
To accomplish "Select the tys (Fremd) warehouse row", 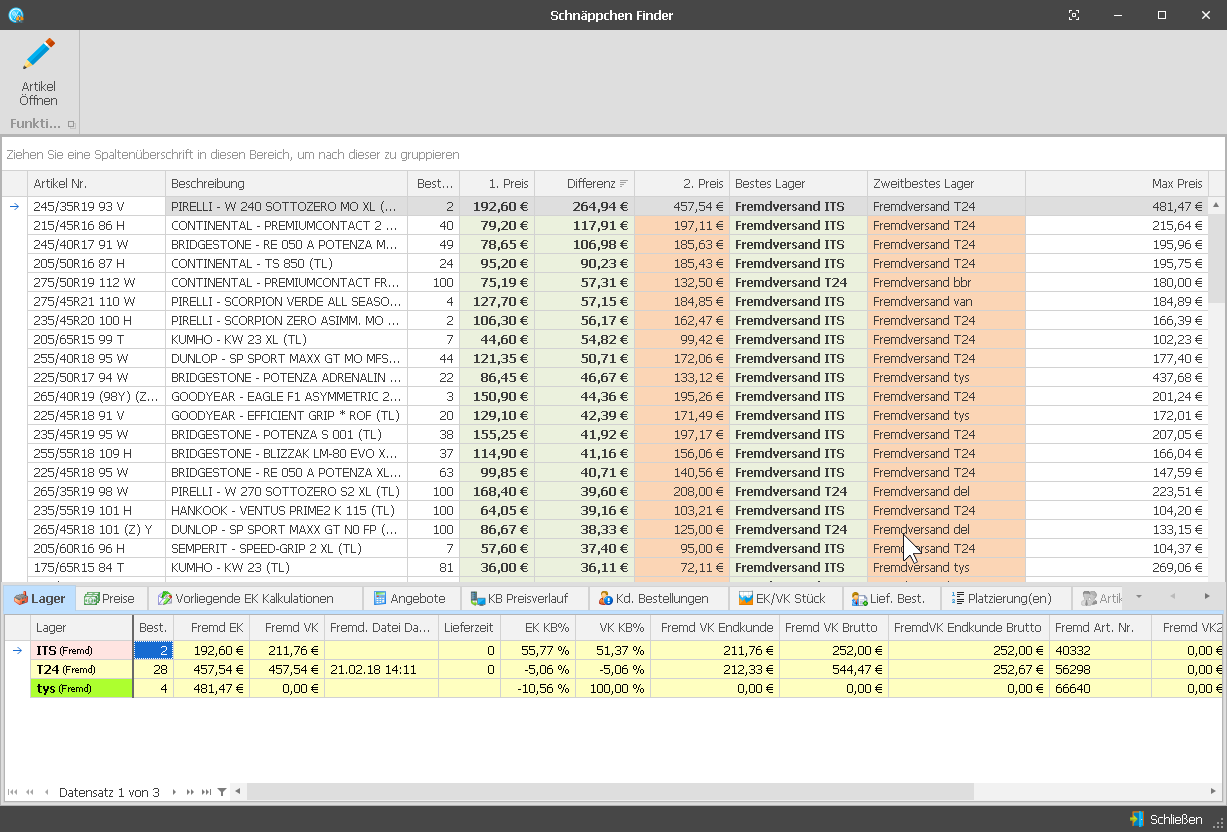I will [81, 689].
